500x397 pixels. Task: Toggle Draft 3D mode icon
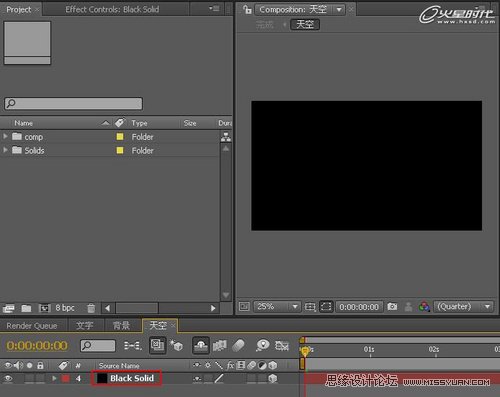(177, 346)
